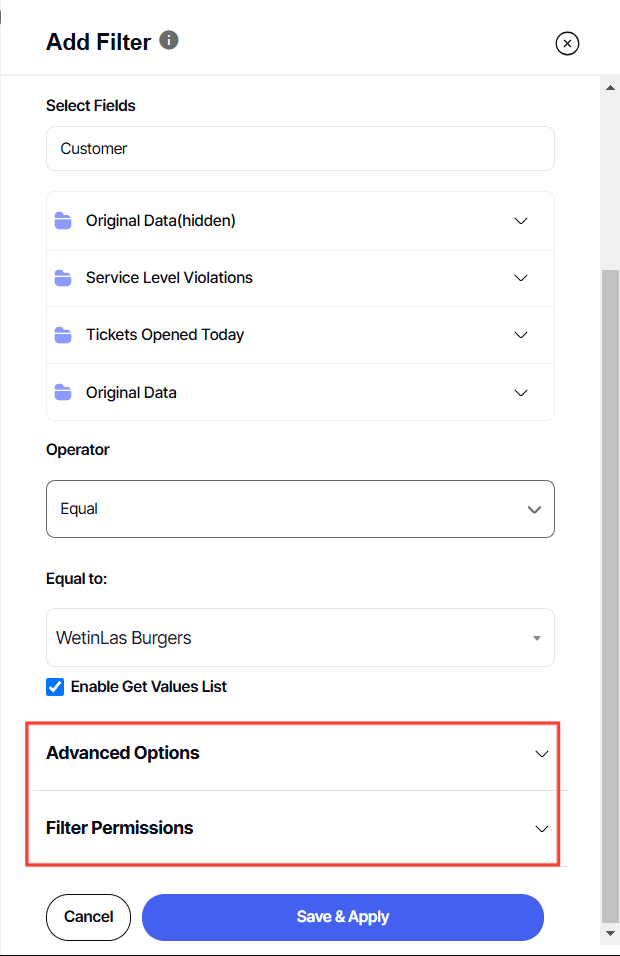
Task: Click the Tickets Opened Today folder icon
Action: click(x=63, y=335)
